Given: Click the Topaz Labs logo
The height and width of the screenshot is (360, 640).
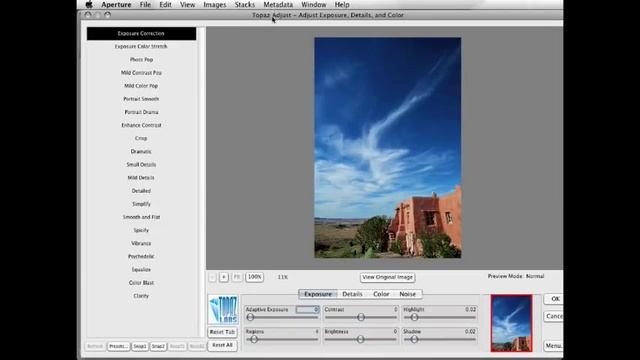Looking at the screenshot, I should pos(223,310).
